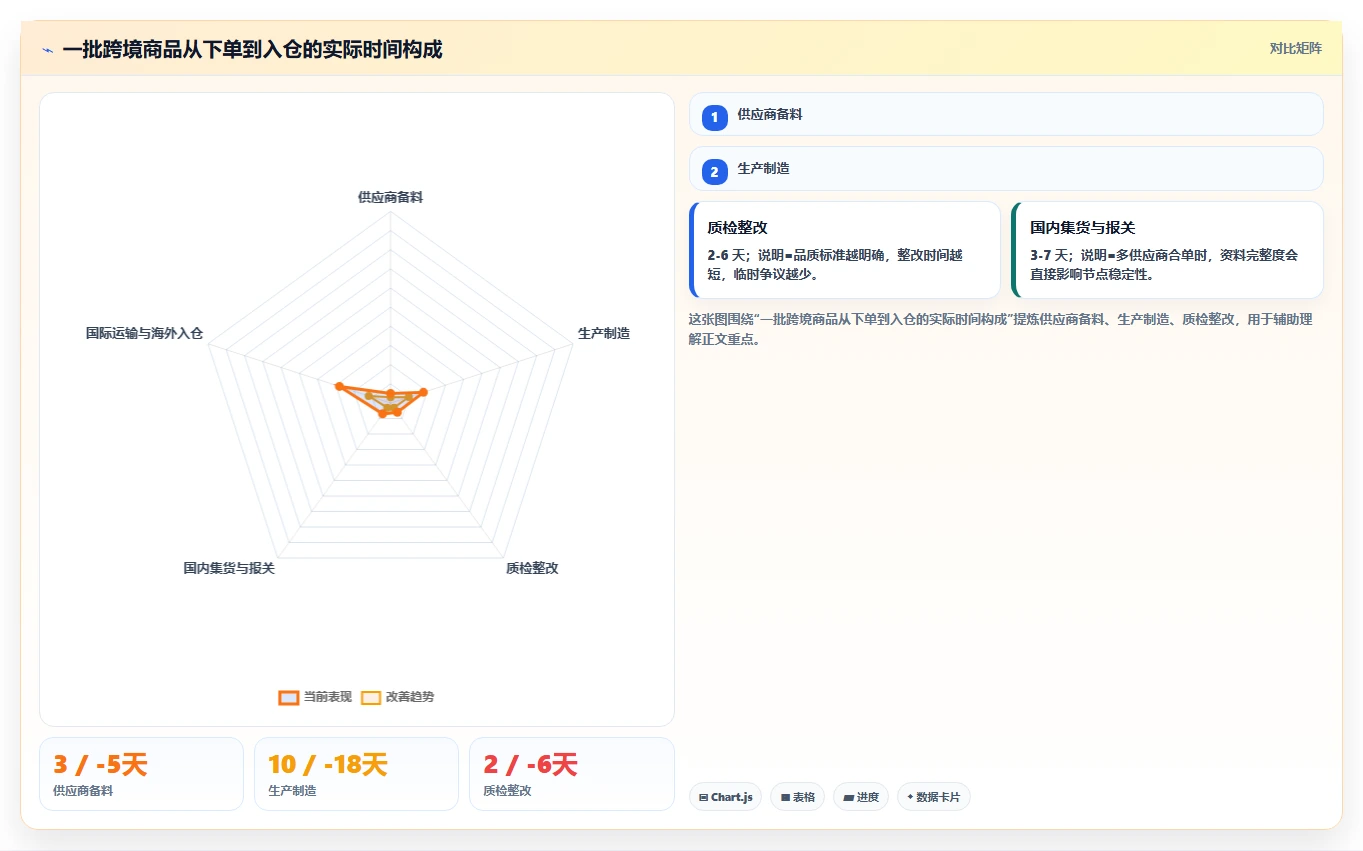Screen dimensions: 1363x851
Task: Click the 当前表现 orange legend swatch
Action: [288, 697]
